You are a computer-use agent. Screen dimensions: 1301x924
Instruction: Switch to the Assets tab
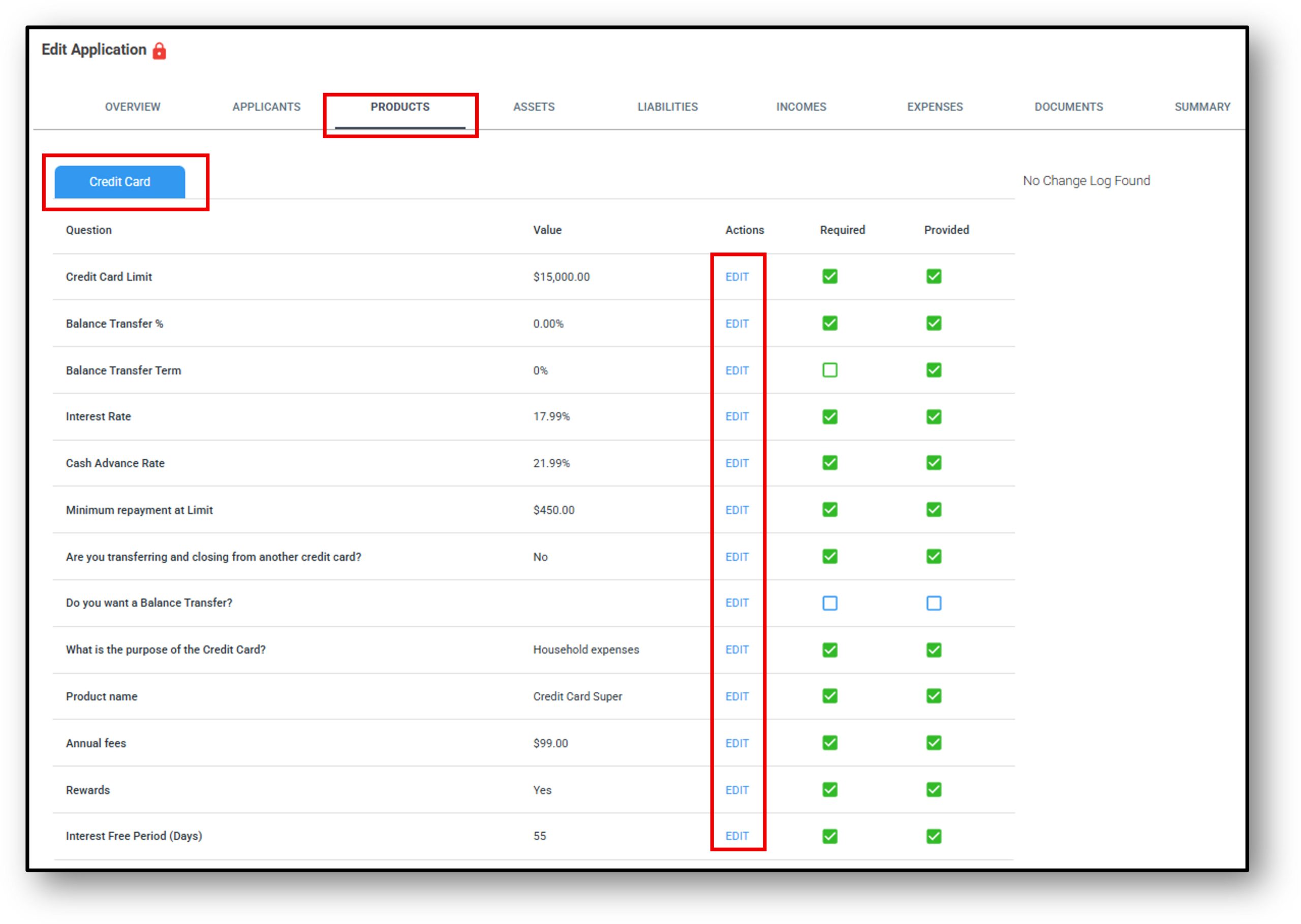533,107
